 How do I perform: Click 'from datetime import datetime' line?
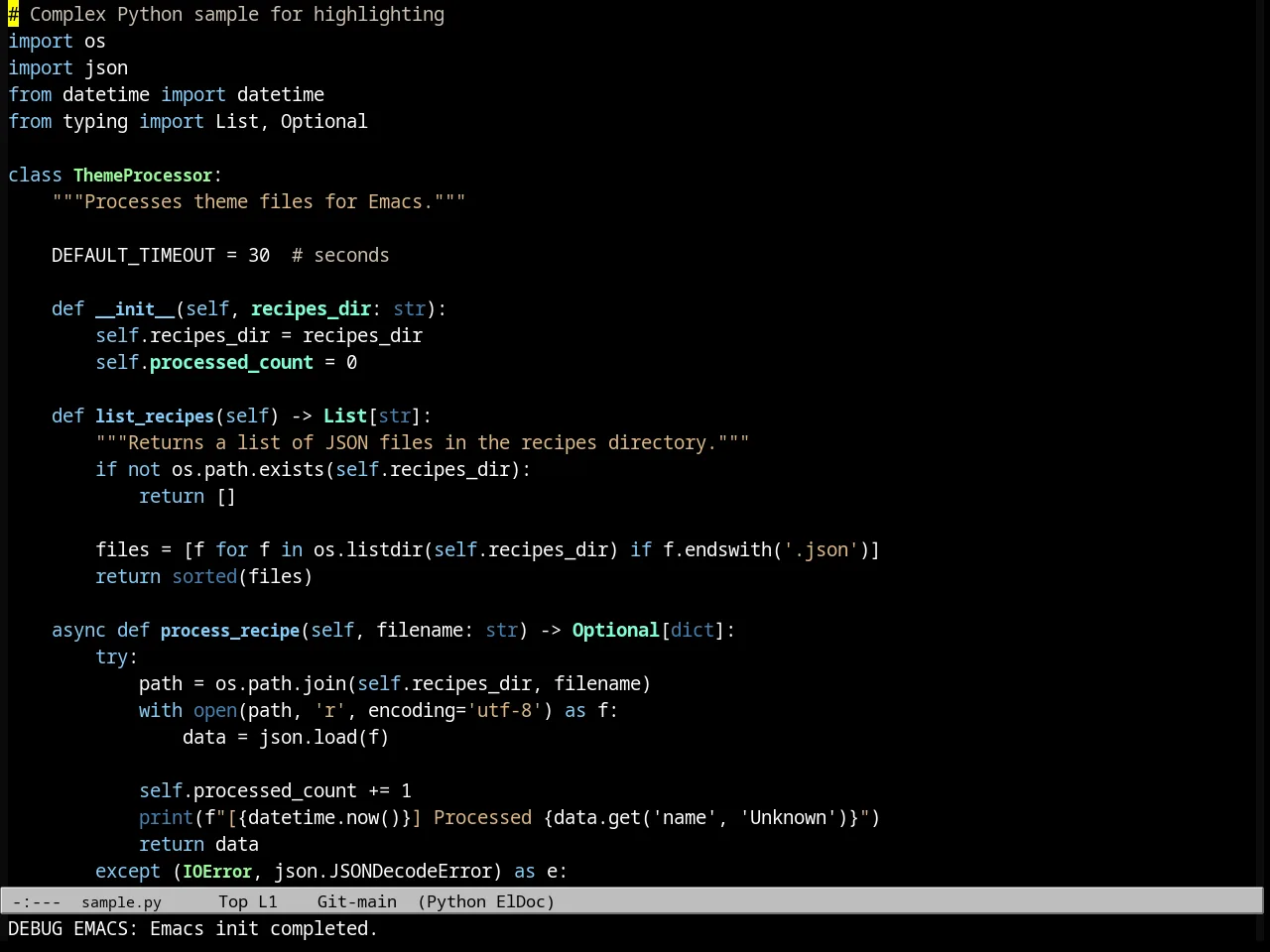pos(166,94)
